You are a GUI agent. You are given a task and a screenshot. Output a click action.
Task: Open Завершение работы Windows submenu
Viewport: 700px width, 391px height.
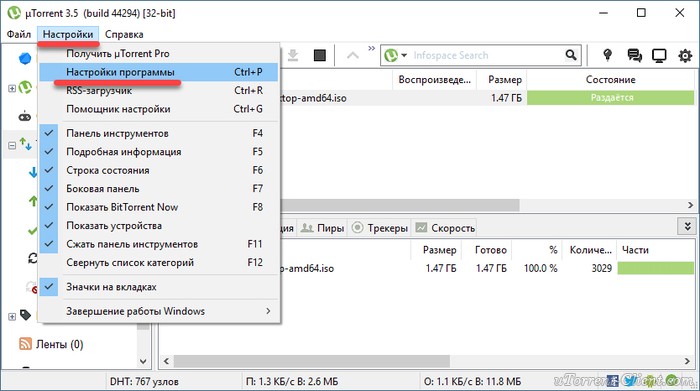tap(158, 311)
